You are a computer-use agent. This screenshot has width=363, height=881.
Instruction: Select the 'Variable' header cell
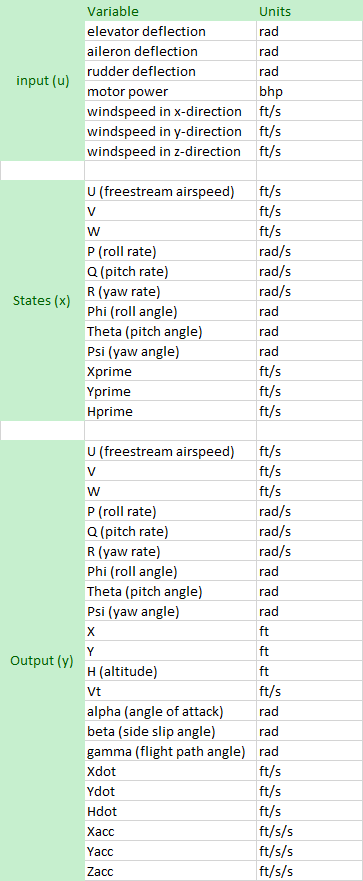(170, 11)
